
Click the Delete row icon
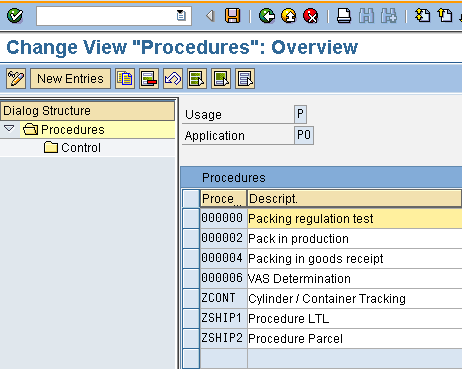tap(149, 79)
